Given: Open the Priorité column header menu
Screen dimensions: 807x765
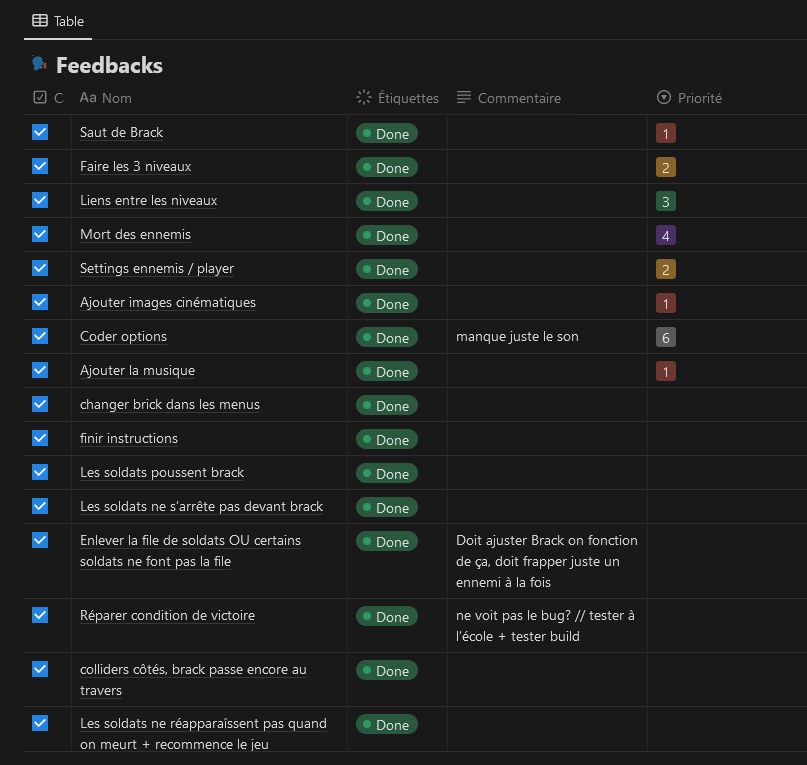Looking at the screenshot, I should pyautogui.click(x=699, y=98).
